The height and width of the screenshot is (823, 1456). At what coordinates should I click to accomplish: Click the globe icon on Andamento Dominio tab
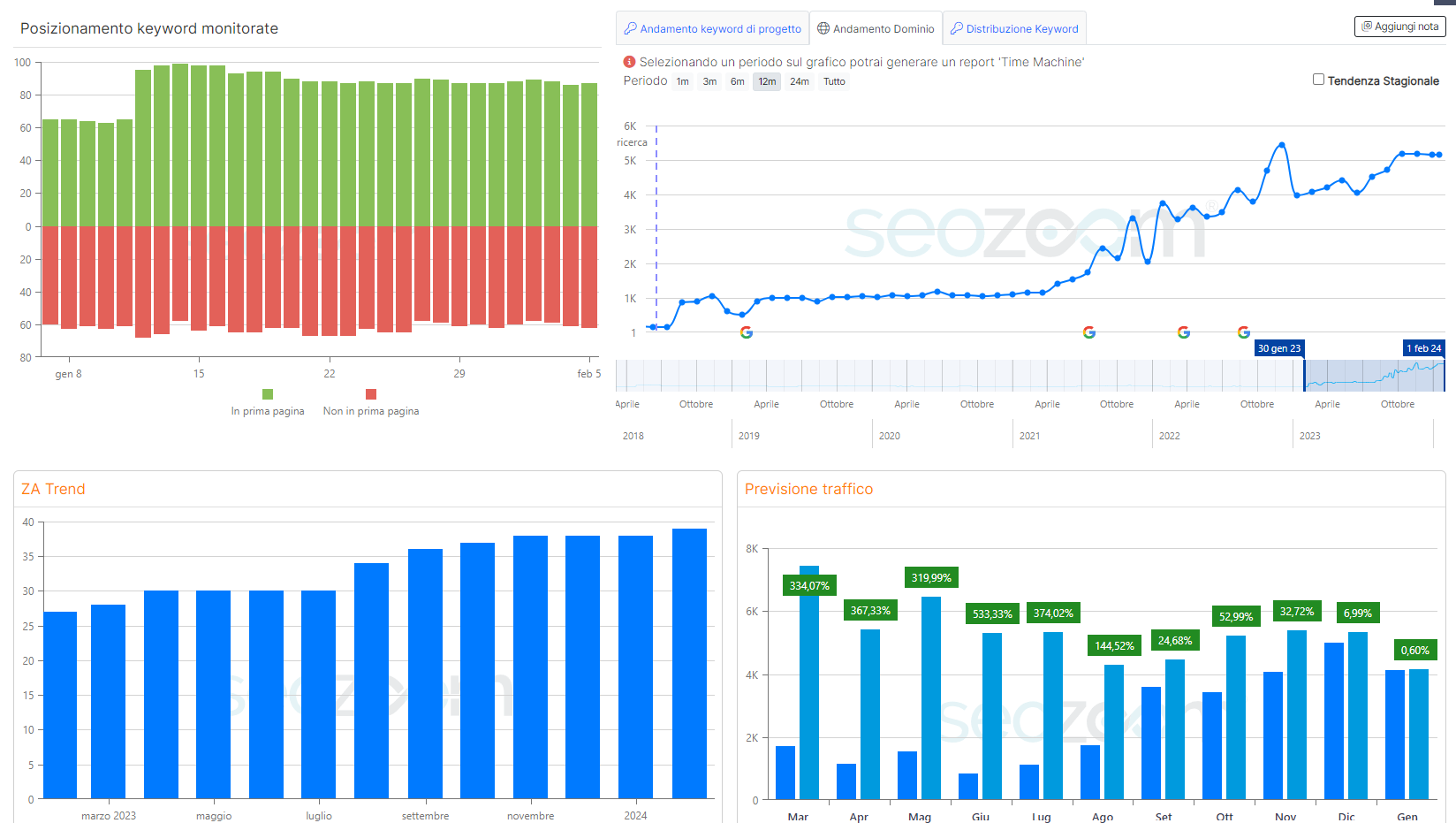823,28
